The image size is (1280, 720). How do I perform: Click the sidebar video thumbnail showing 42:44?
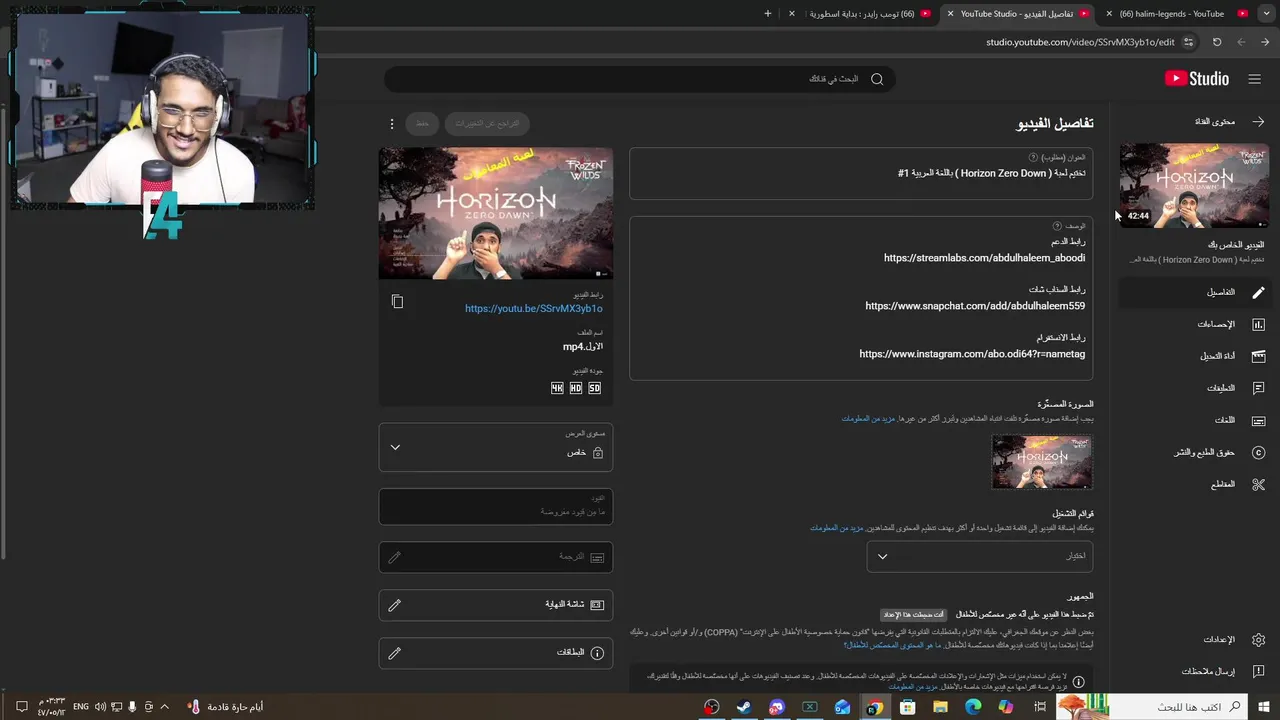coord(1194,185)
